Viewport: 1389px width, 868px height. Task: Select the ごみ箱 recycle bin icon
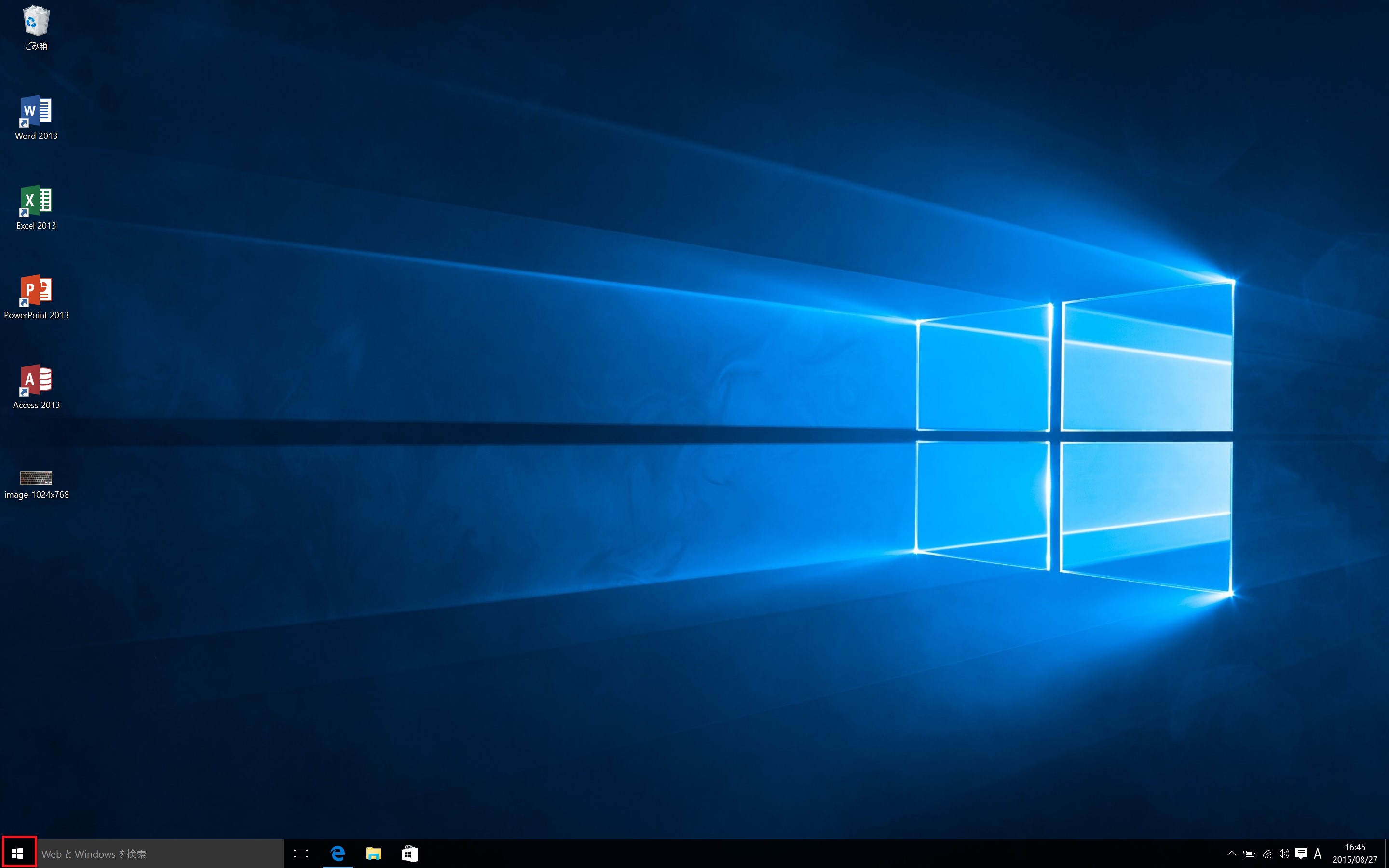[36, 22]
